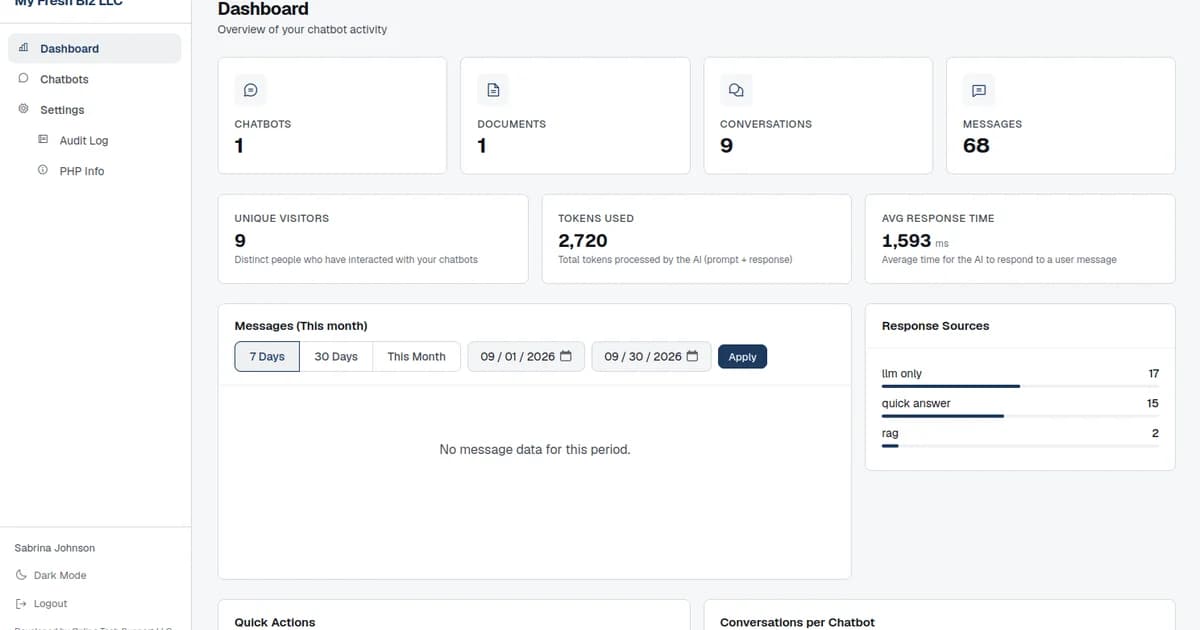Click the 'quick answer' label

coord(916,403)
